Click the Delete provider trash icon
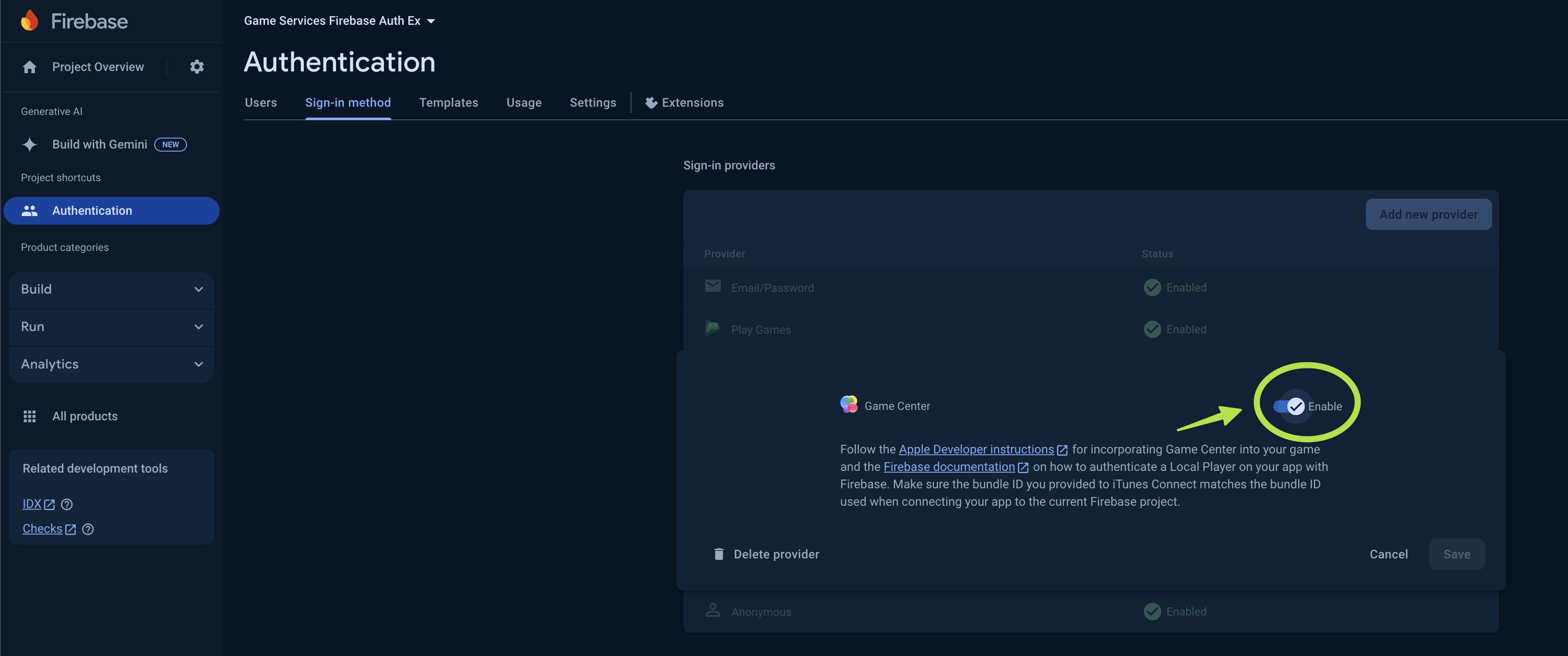The width and height of the screenshot is (1568, 656). click(x=718, y=554)
